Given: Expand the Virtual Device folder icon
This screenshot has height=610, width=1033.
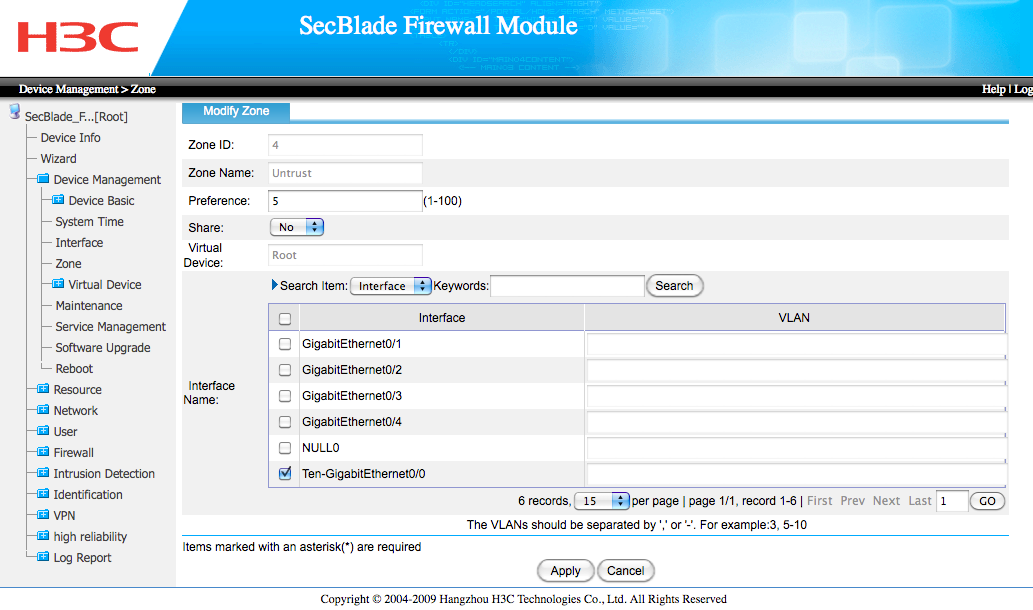Looking at the screenshot, I should click(58, 284).
